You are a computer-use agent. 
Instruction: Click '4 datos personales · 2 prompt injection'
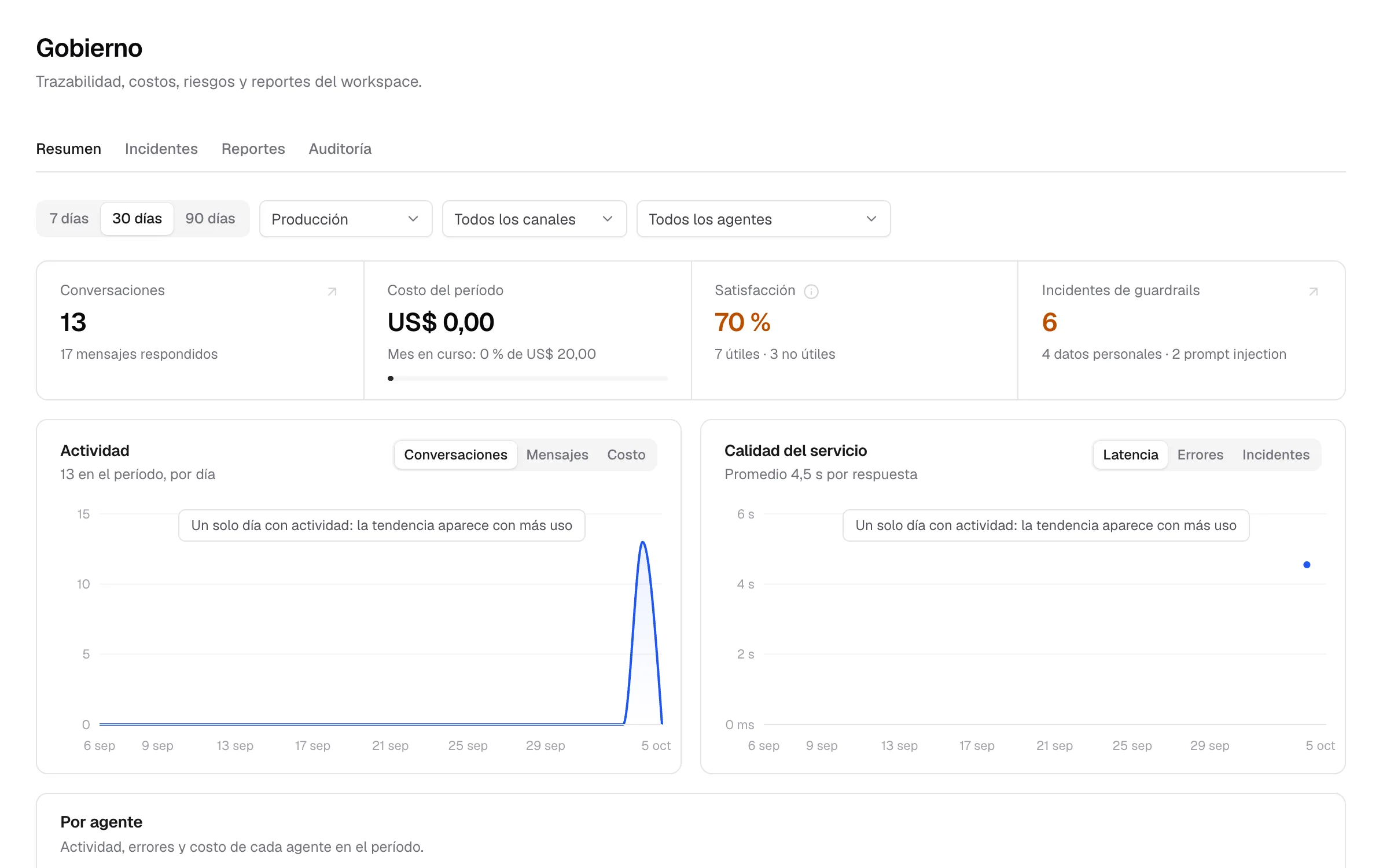click(1164, 354)
